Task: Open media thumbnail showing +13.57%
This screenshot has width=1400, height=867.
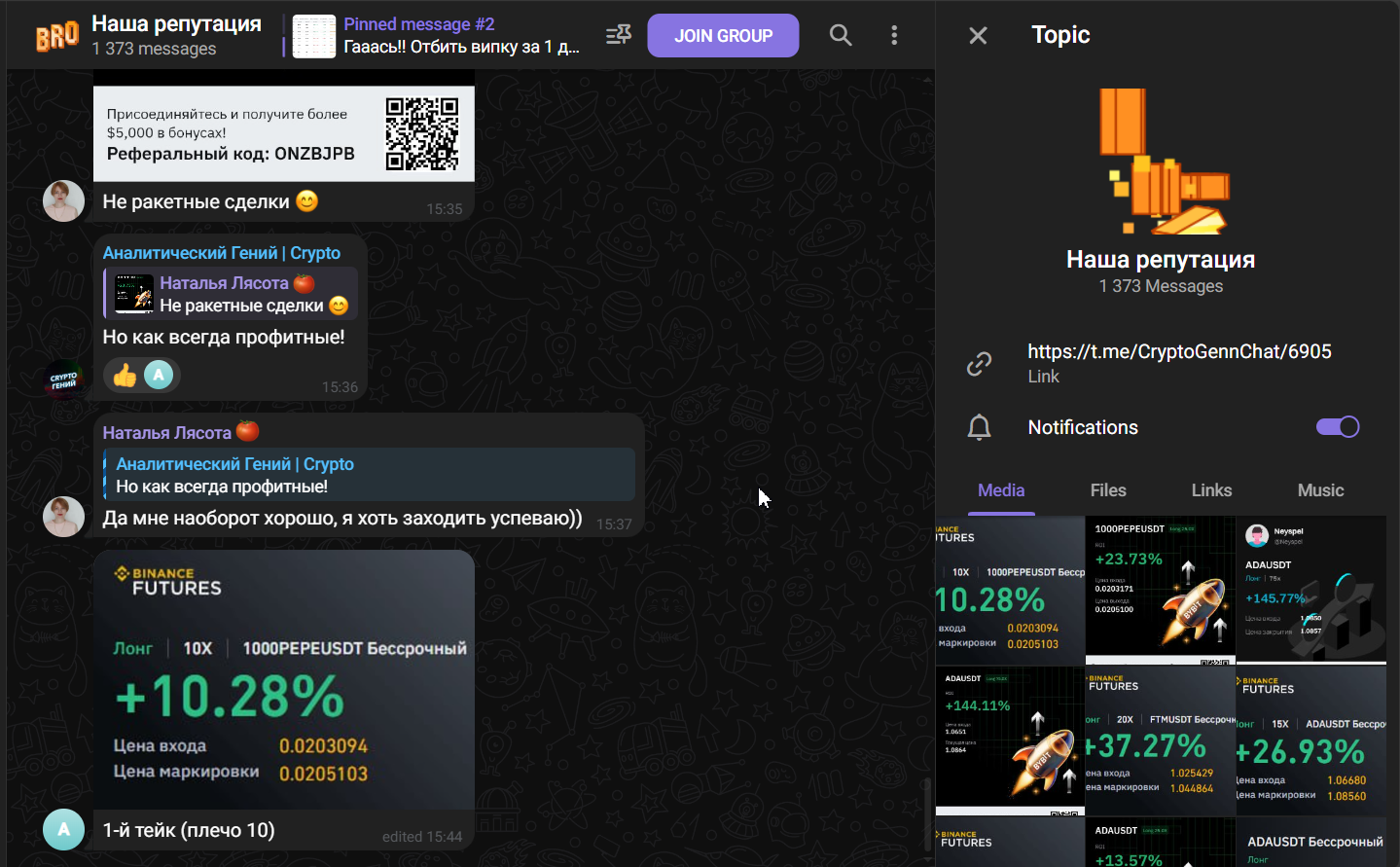Action: 1161,842
